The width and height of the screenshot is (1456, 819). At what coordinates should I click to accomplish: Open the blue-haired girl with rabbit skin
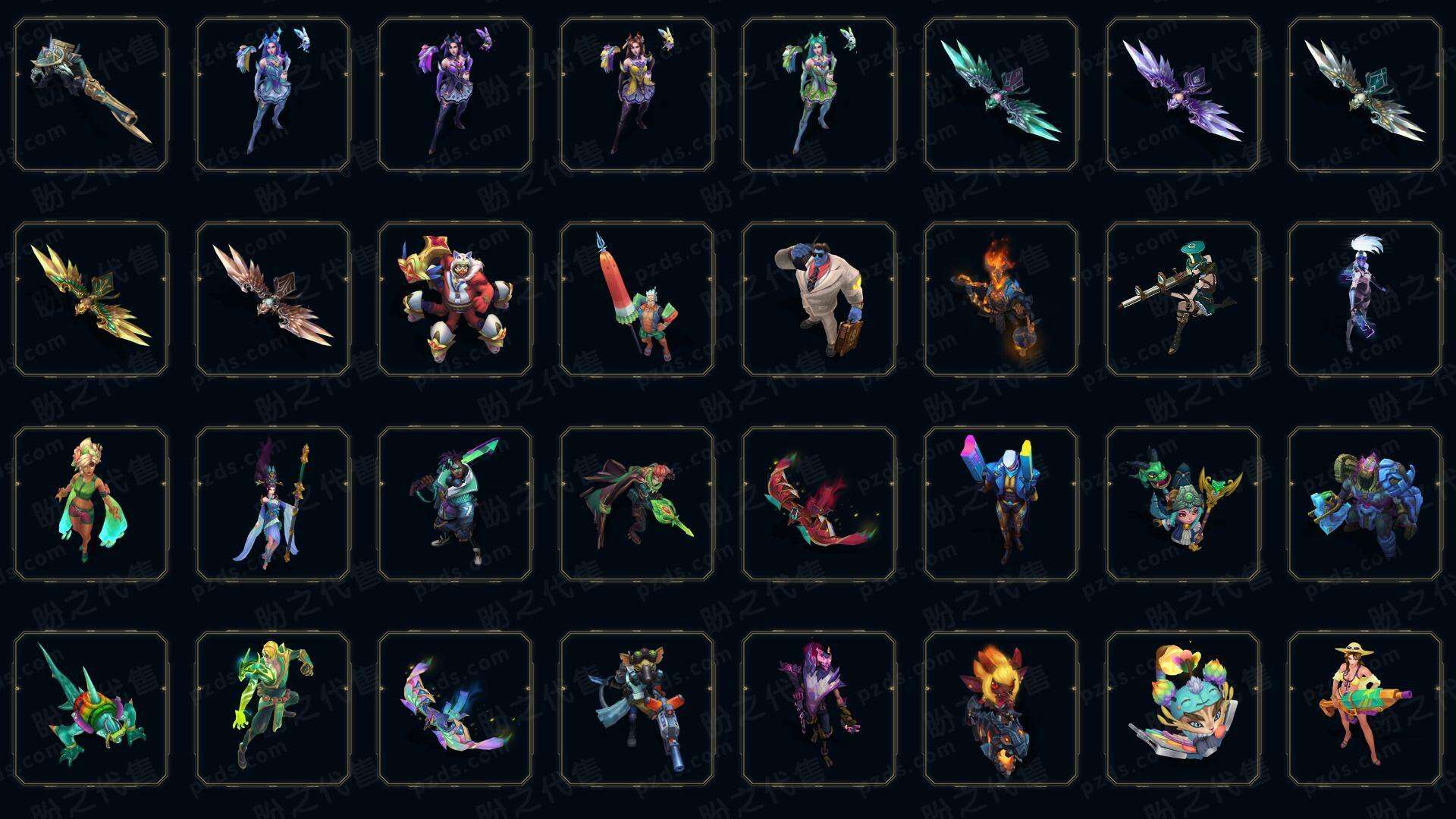273,94
